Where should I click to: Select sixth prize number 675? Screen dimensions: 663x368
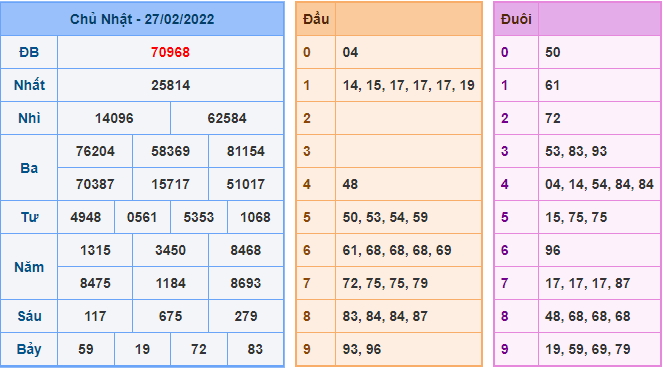[x=170, y=316]
